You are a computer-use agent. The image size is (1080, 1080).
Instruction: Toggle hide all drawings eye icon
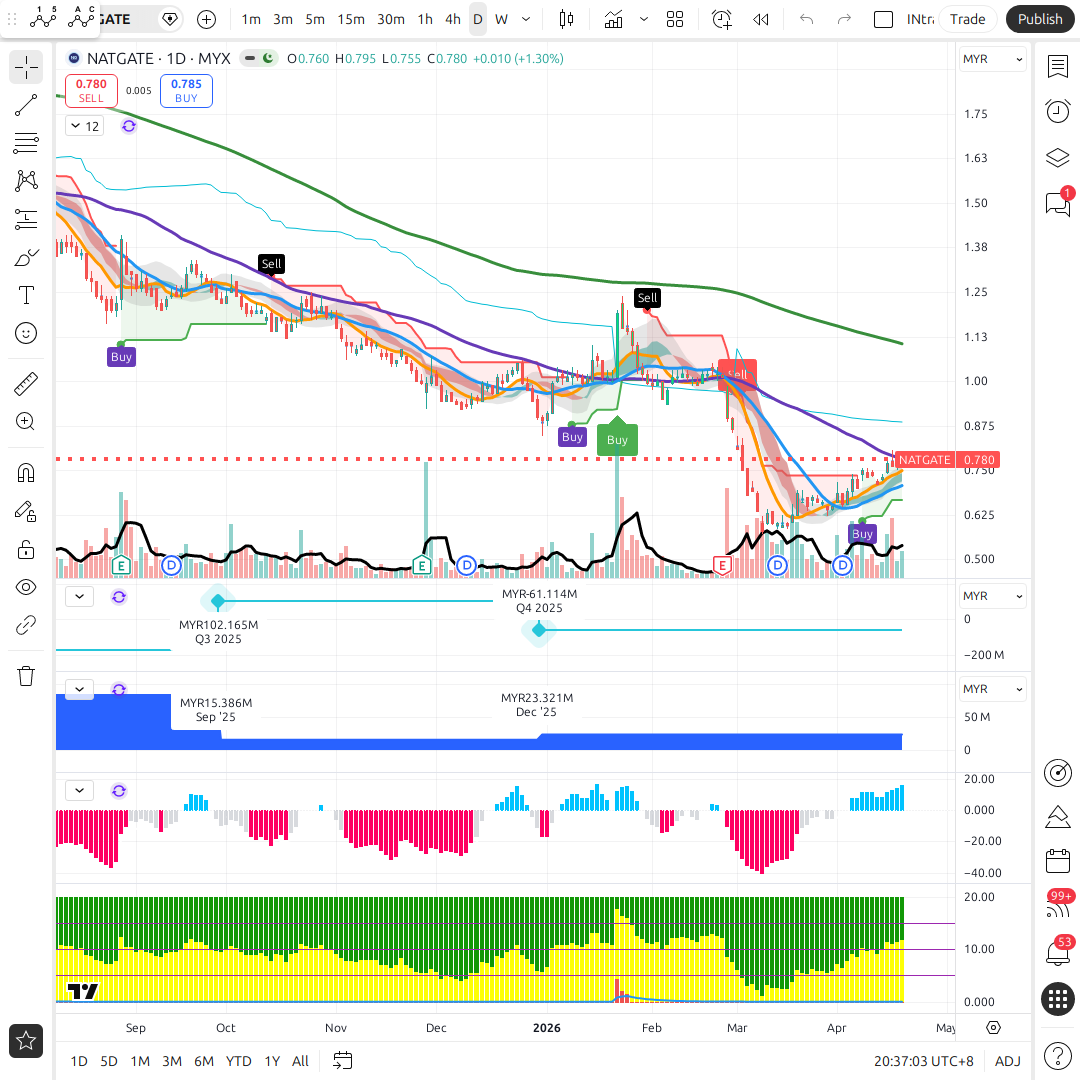(26, 587)
